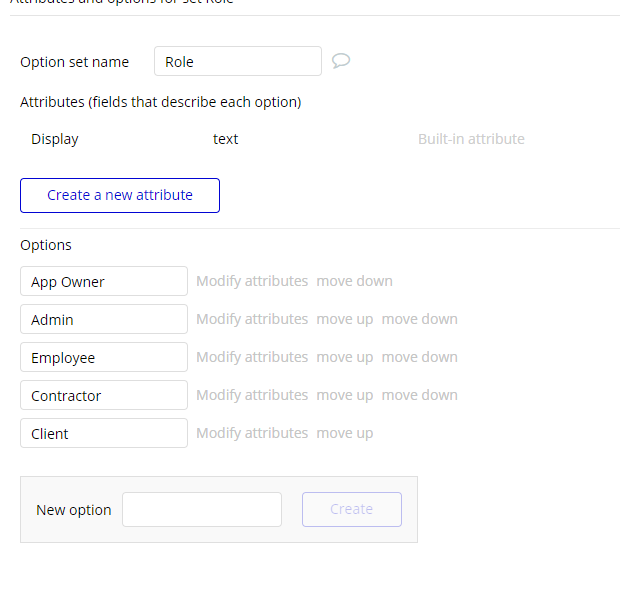This screenshot has width=620, height=591.
Task: Focus the New option text box
Action: tap(202, 509)
